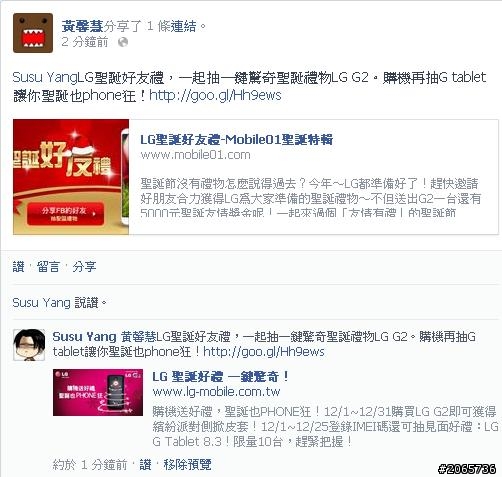Click 留言 to comment on post

[x=48, y=267]
